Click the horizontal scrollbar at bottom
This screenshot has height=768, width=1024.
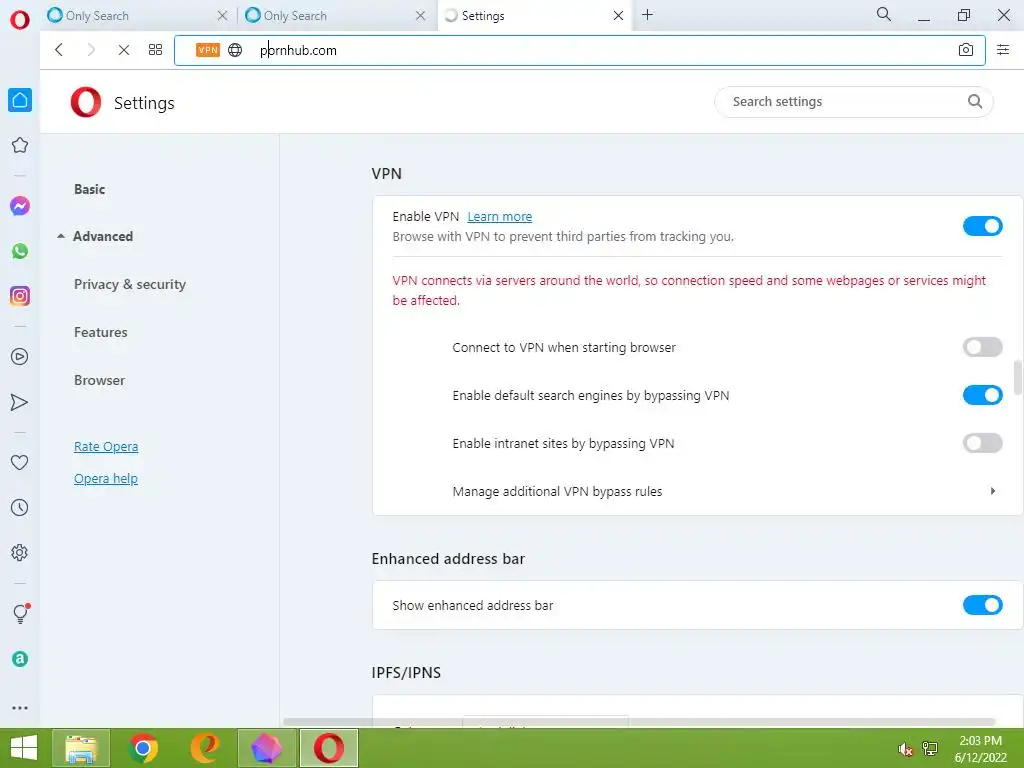pos(639,722)
